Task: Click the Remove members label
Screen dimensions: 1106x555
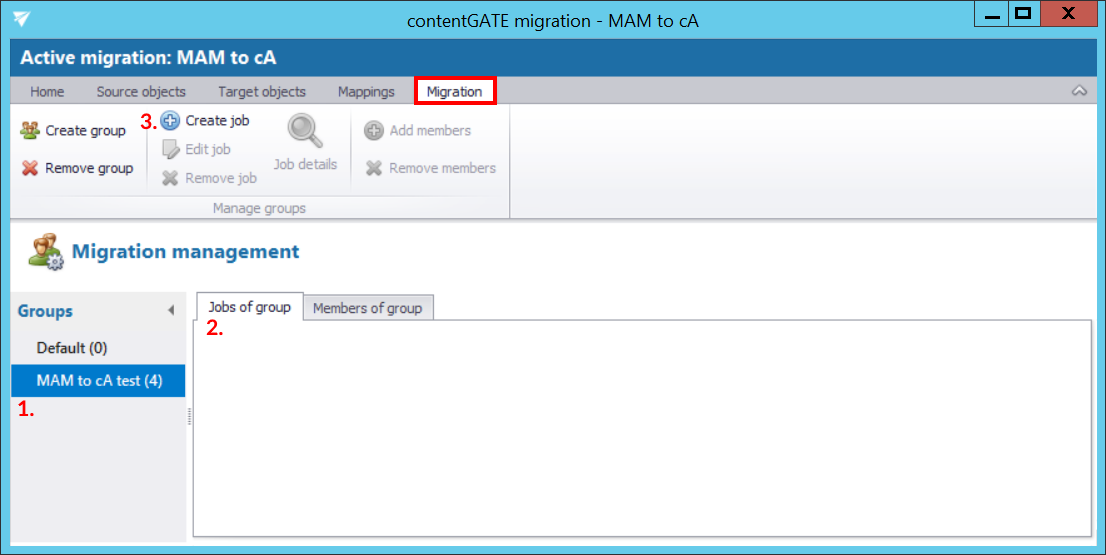Action: pyautogui.click(x=442, y=168)
